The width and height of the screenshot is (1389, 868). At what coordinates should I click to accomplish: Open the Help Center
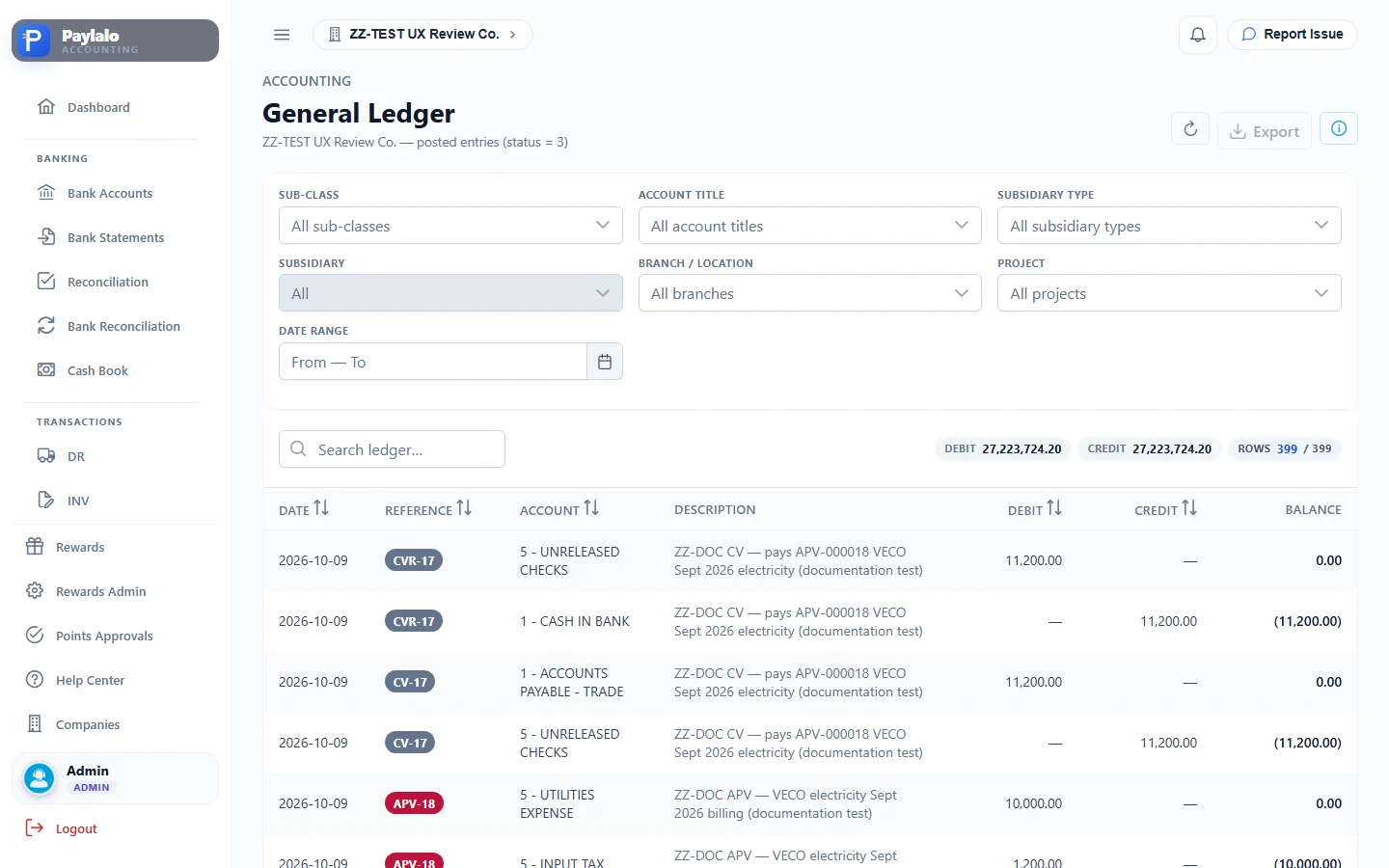tap(75, 680)
